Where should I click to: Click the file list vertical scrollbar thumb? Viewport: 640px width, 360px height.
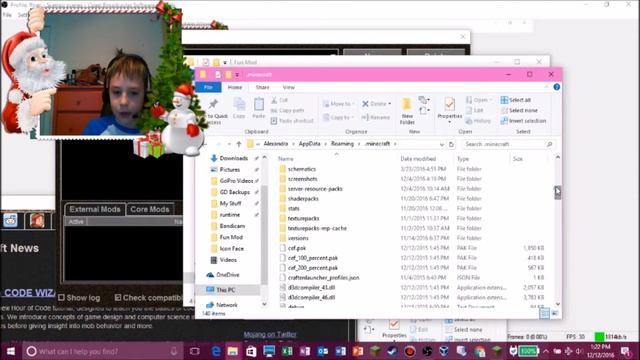click(558, 193)
